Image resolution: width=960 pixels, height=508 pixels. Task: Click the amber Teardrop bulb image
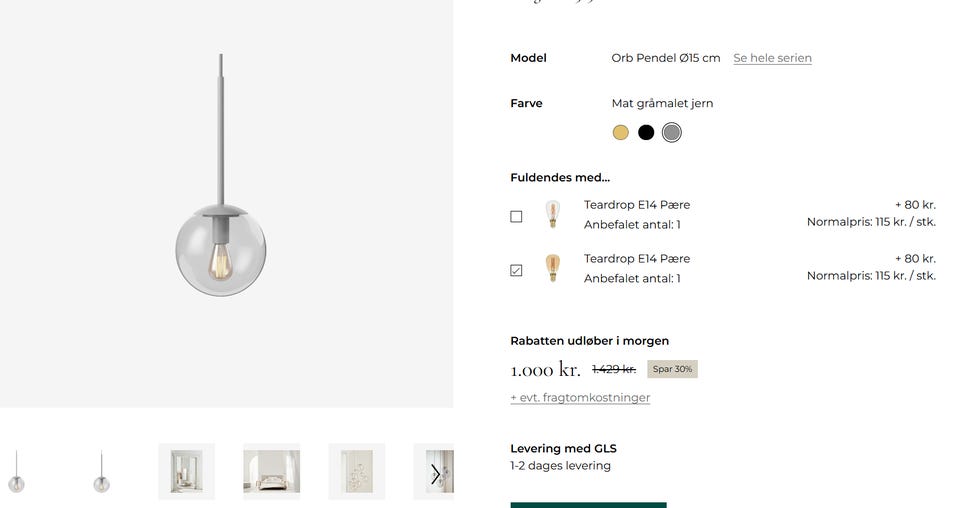tap(552, 269)
